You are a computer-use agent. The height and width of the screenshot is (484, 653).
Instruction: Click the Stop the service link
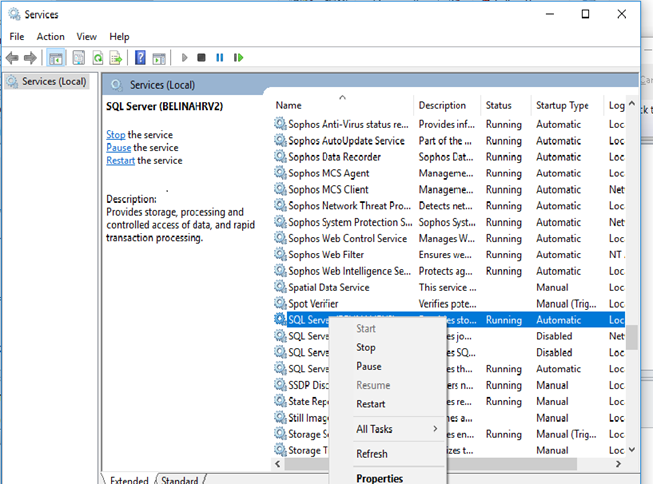pyautogui.click(x=115, y=135)
